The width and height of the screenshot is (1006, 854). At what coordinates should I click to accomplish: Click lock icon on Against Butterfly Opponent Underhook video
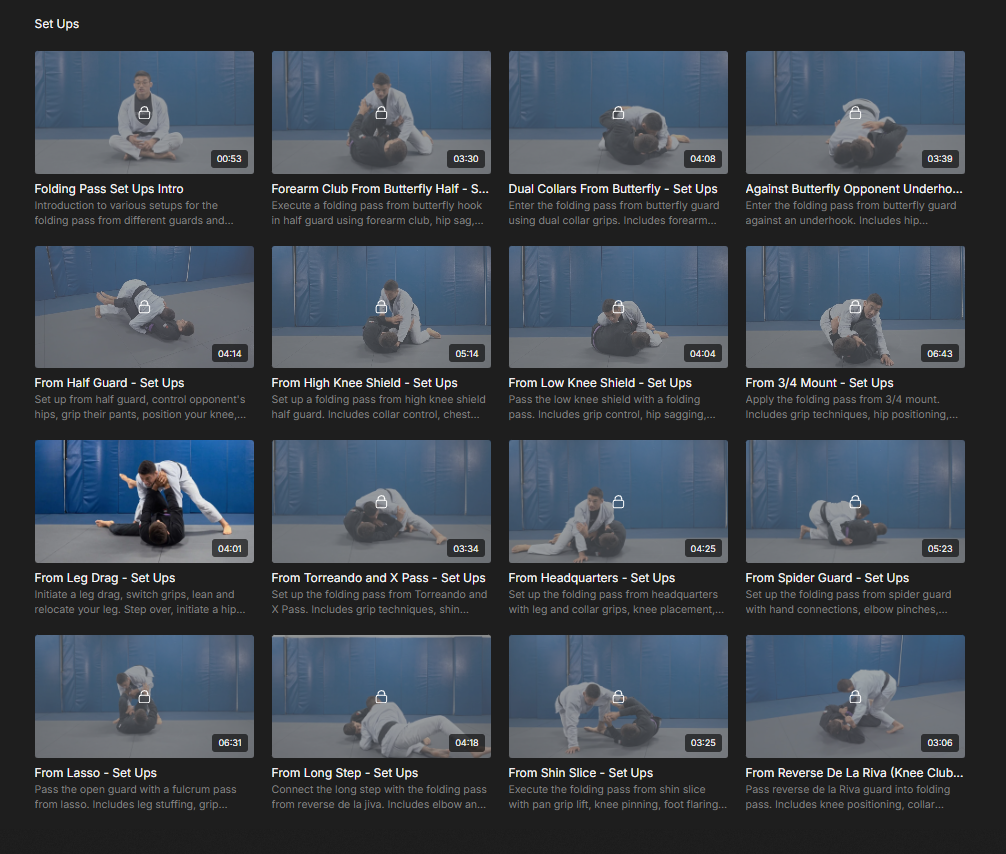[x=855, y=113]
